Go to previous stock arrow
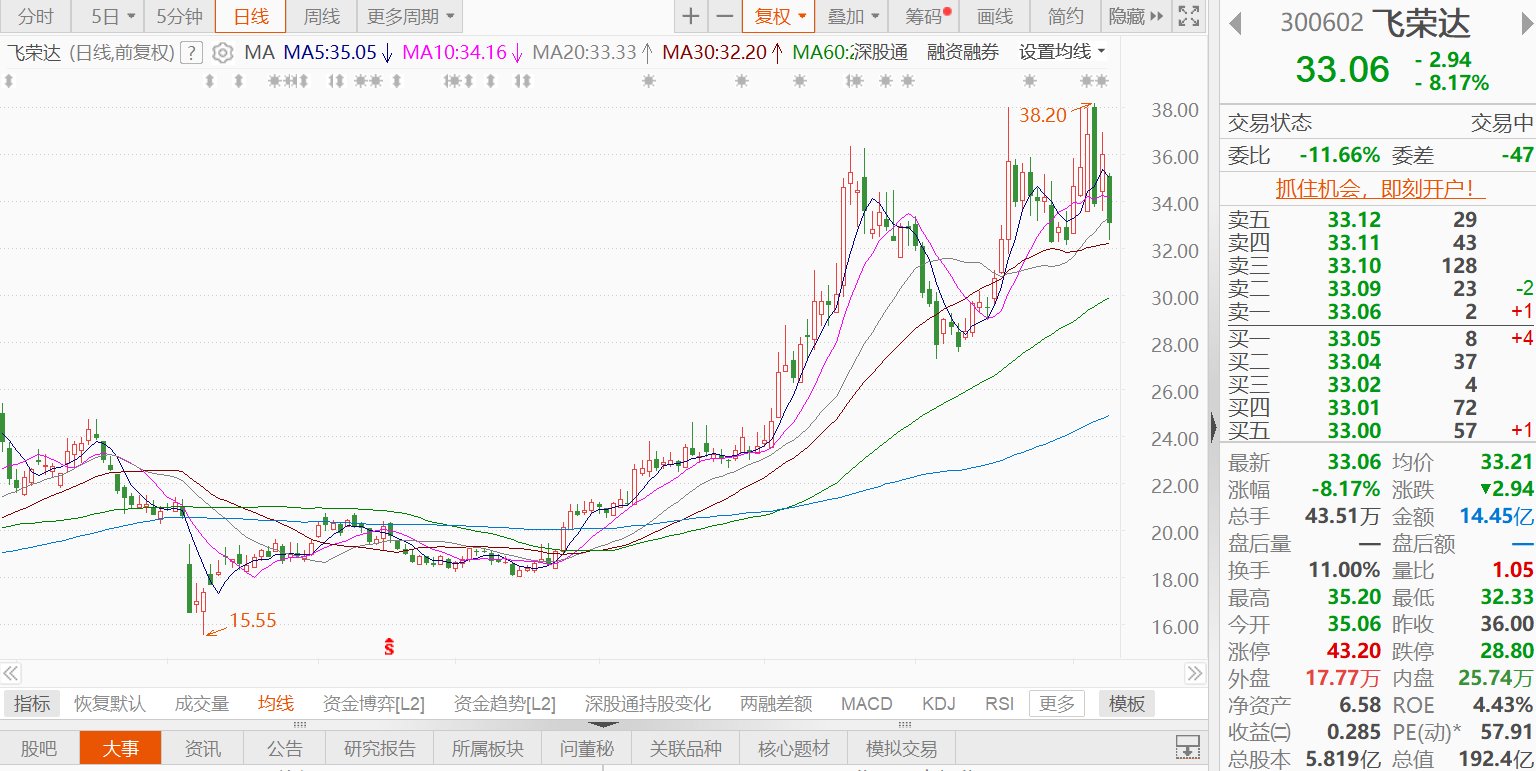Viewport: 1536px width, 771px height. (x=1236, y=23)
